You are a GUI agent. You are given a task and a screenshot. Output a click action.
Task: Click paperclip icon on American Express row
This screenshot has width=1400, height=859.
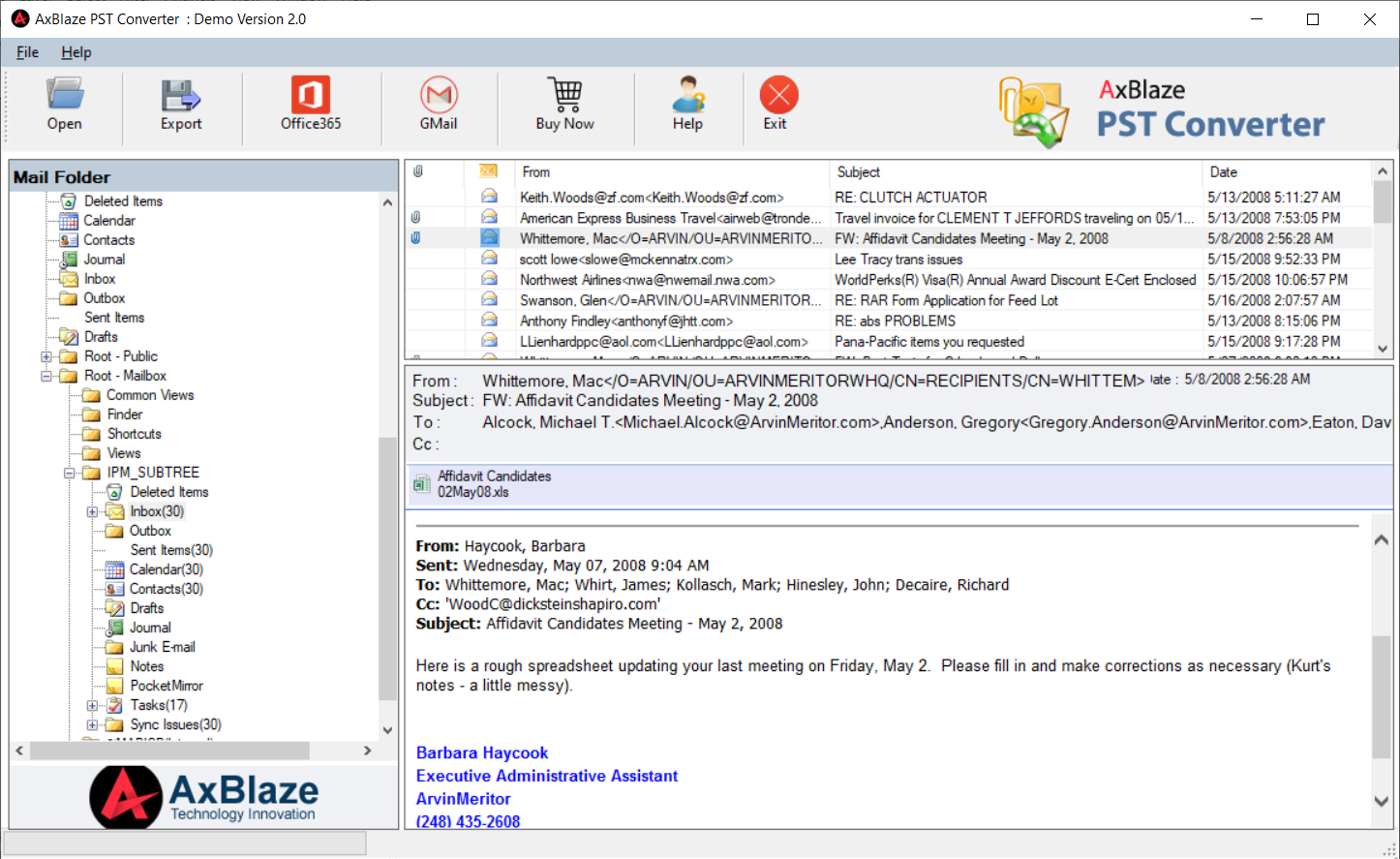coord(416,218)
